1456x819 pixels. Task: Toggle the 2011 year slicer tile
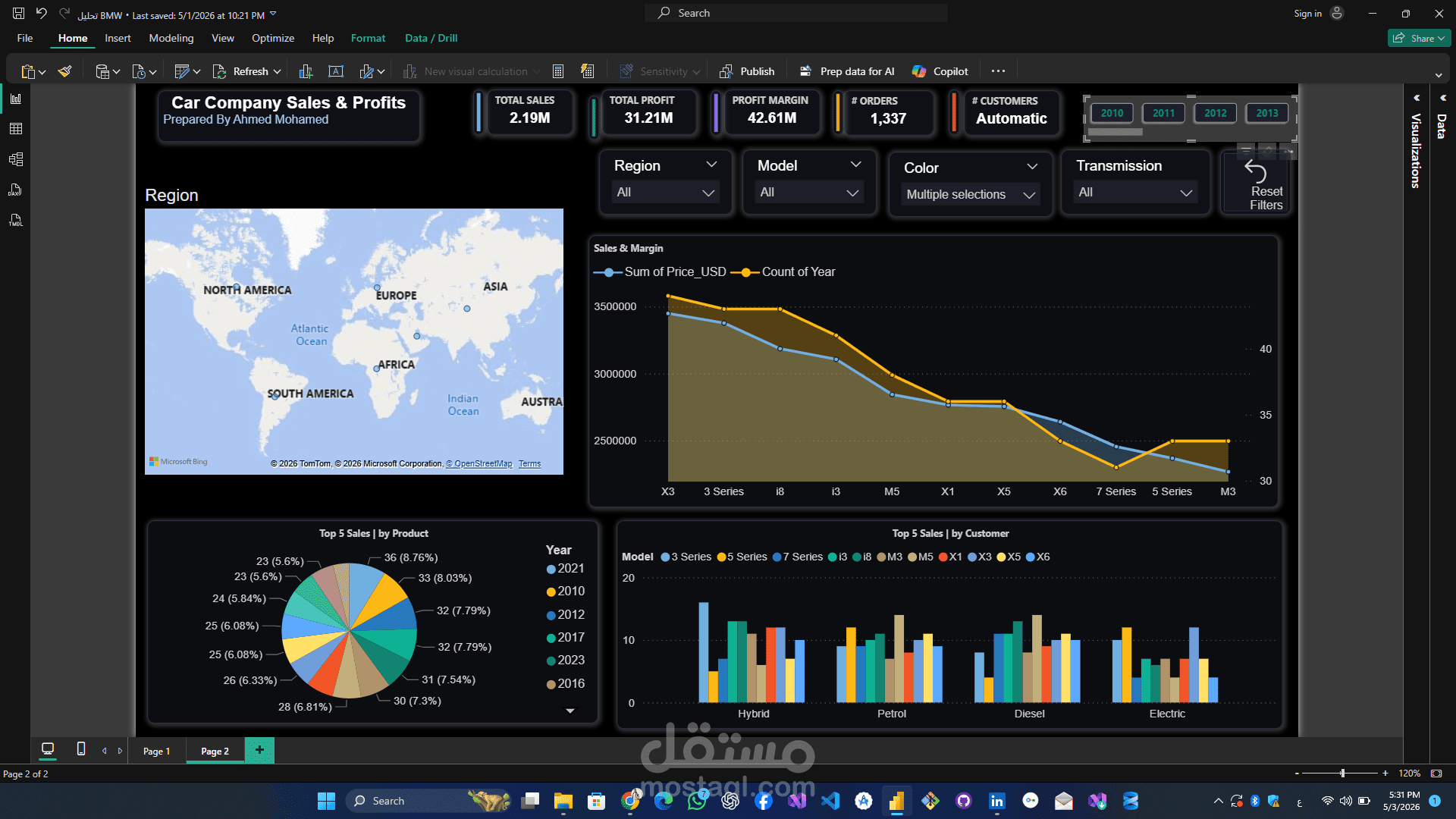(x=1163, y=113)
